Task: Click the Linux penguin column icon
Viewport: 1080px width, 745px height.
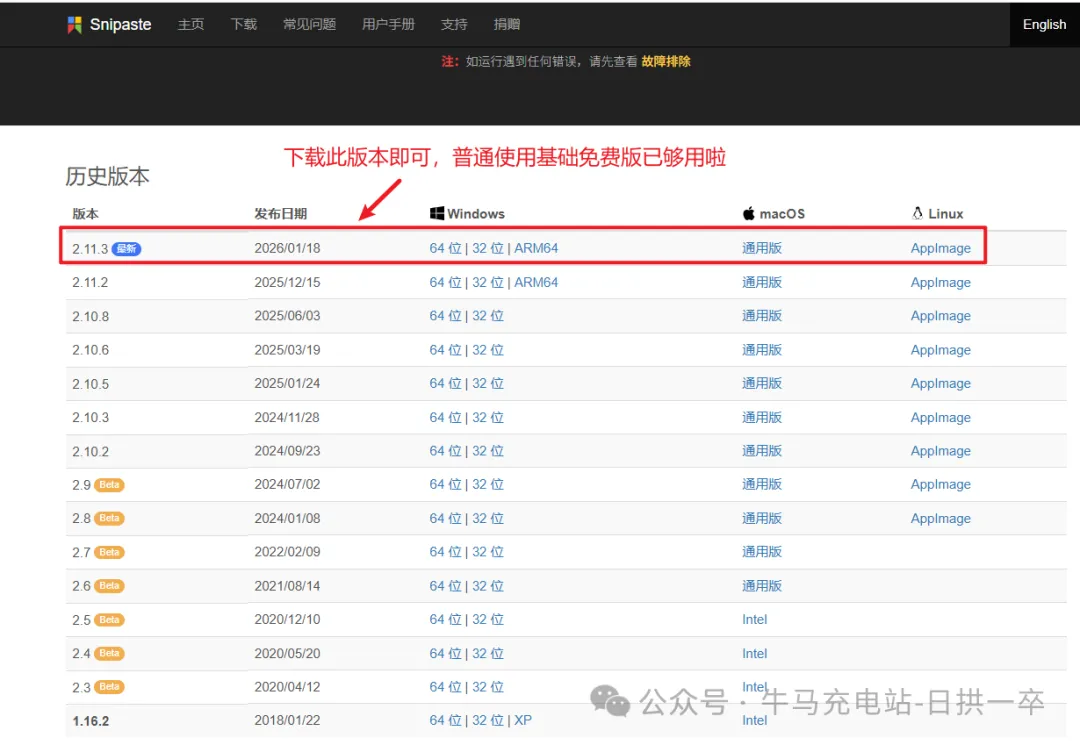Action: [x=917, y=213]
